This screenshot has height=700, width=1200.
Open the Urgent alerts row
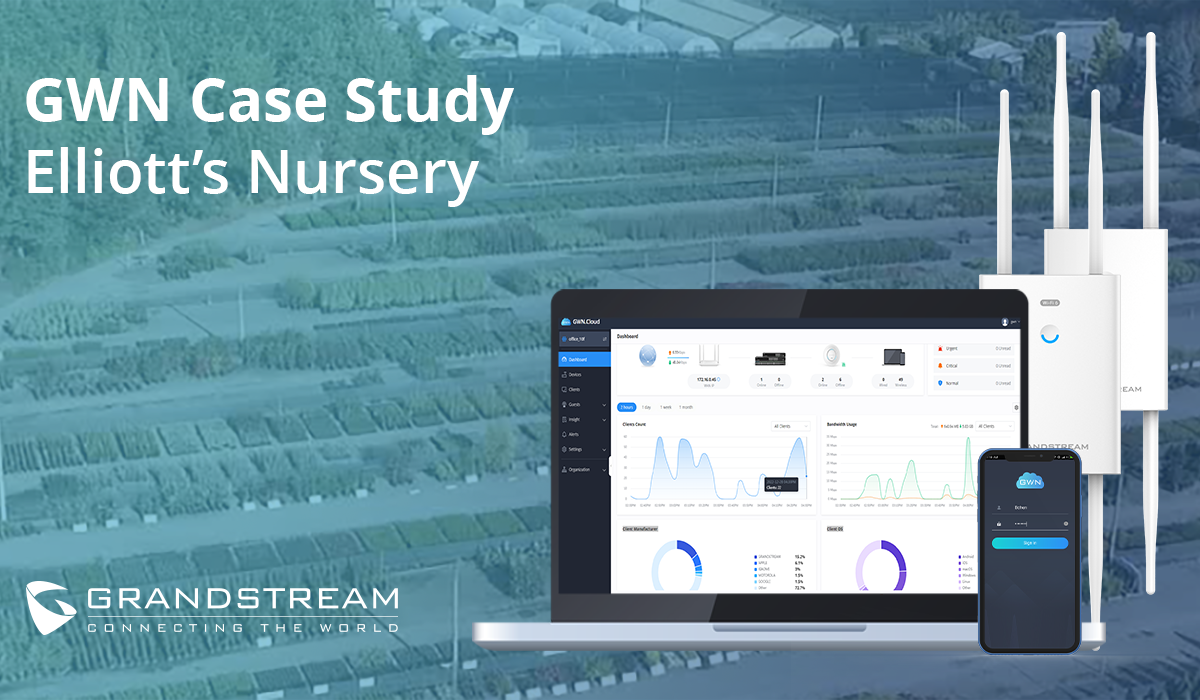point(974,348)
